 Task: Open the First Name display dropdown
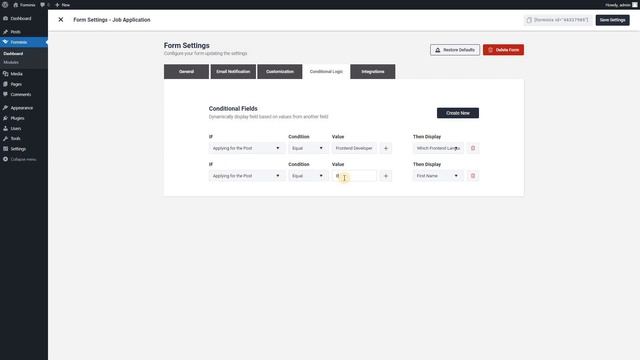pos(438,176)
